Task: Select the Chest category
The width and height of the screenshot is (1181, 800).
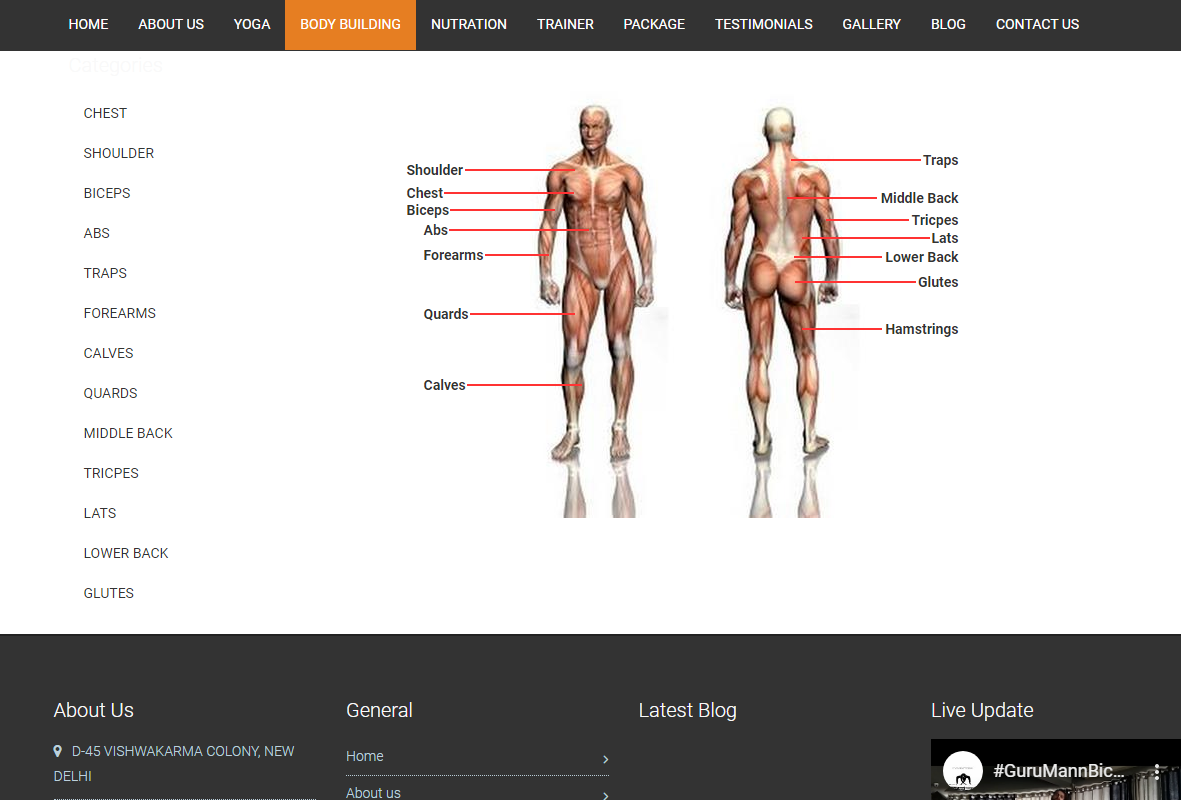Action: [x=105, y=113]
